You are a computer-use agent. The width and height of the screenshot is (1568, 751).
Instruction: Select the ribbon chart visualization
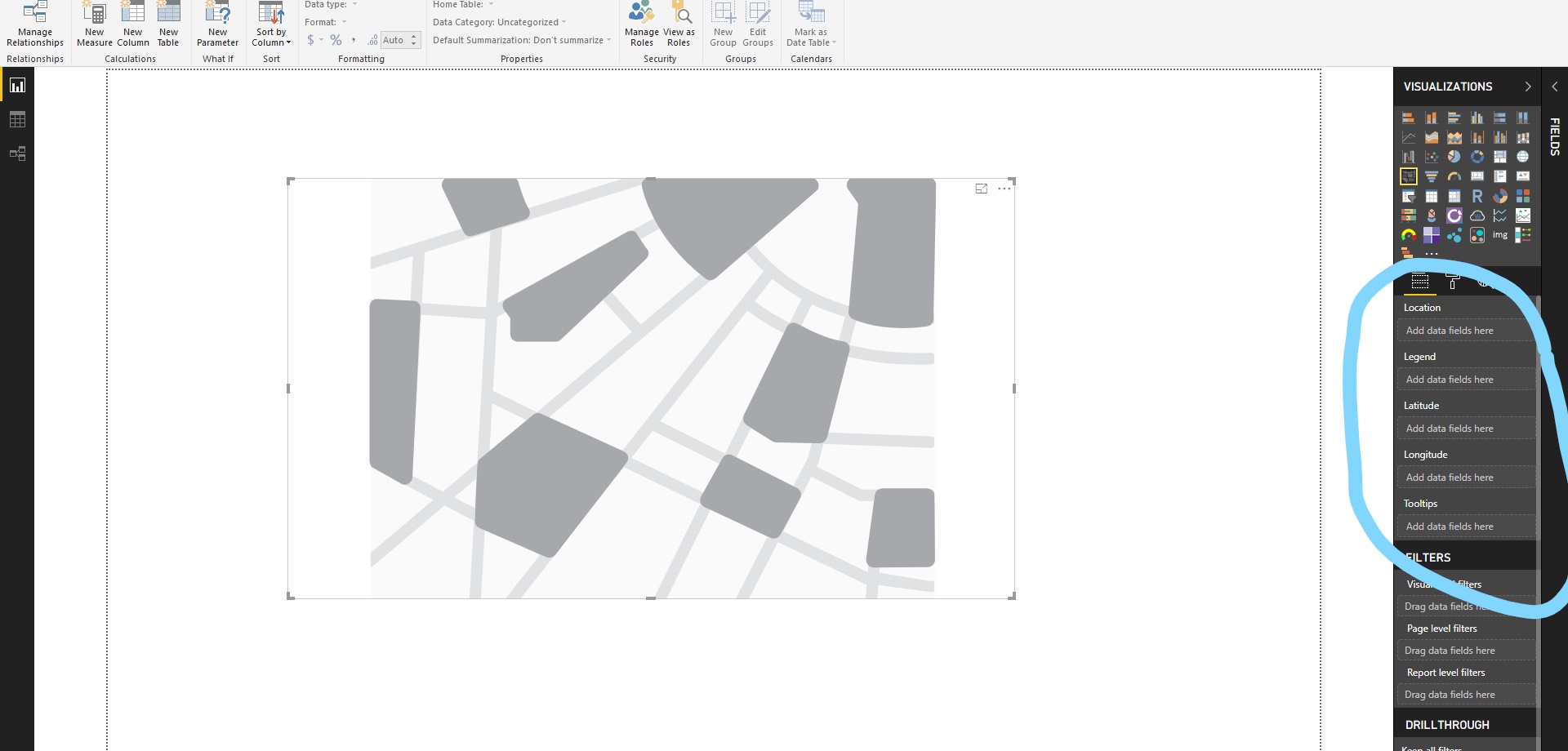click(1523, 137)
